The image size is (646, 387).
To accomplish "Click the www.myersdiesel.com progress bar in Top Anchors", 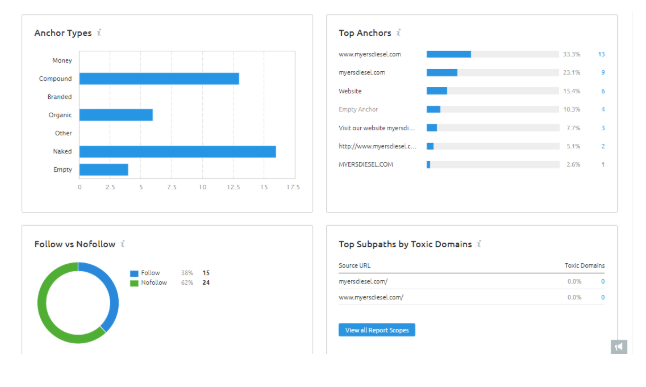I will 493,54.
